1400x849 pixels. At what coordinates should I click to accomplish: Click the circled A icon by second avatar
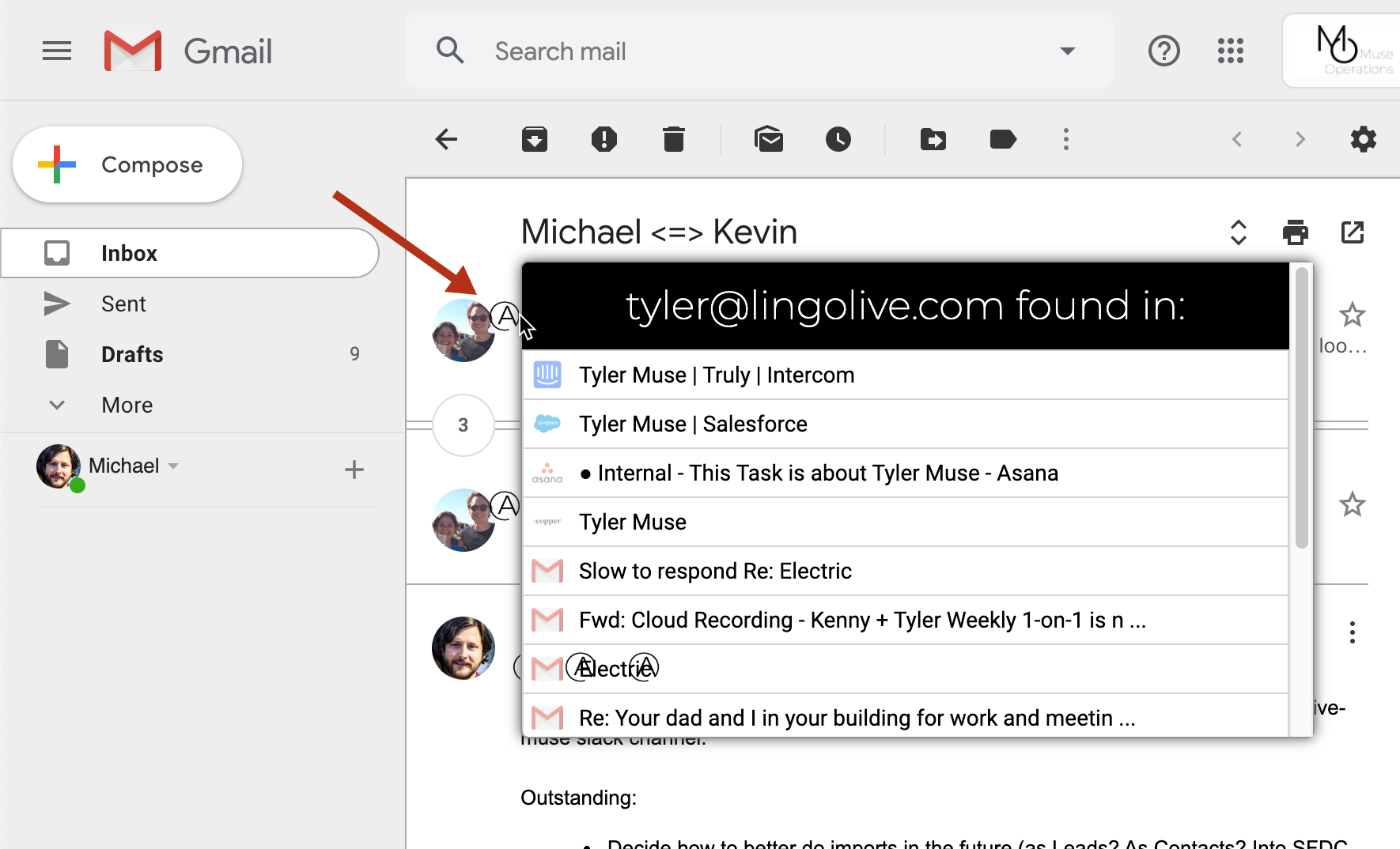point(505,506)
